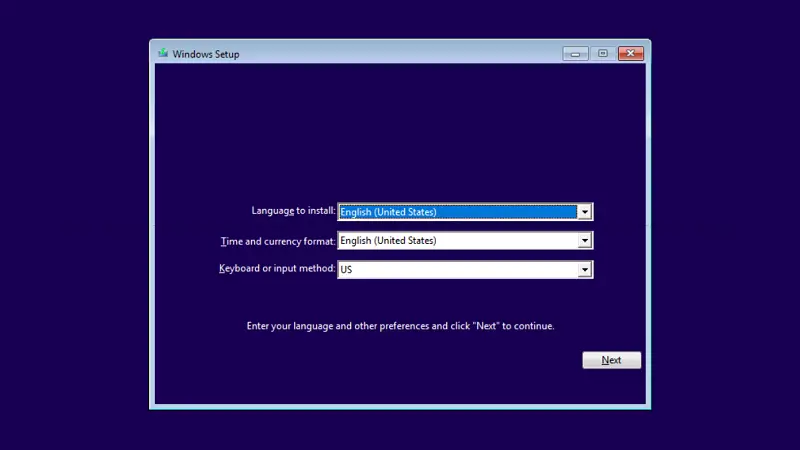Minimize the Windows Setup window
The image size is (800, 450).
(x=575, y=53)
